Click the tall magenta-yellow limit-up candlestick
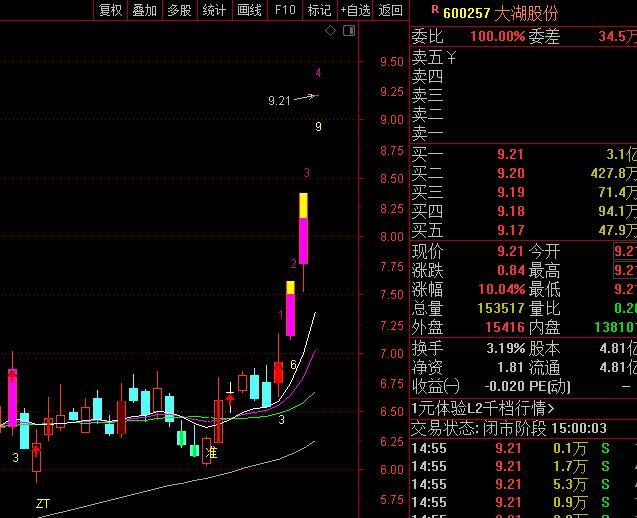This screenshot has width=637, height=518. tap(303, 228)
